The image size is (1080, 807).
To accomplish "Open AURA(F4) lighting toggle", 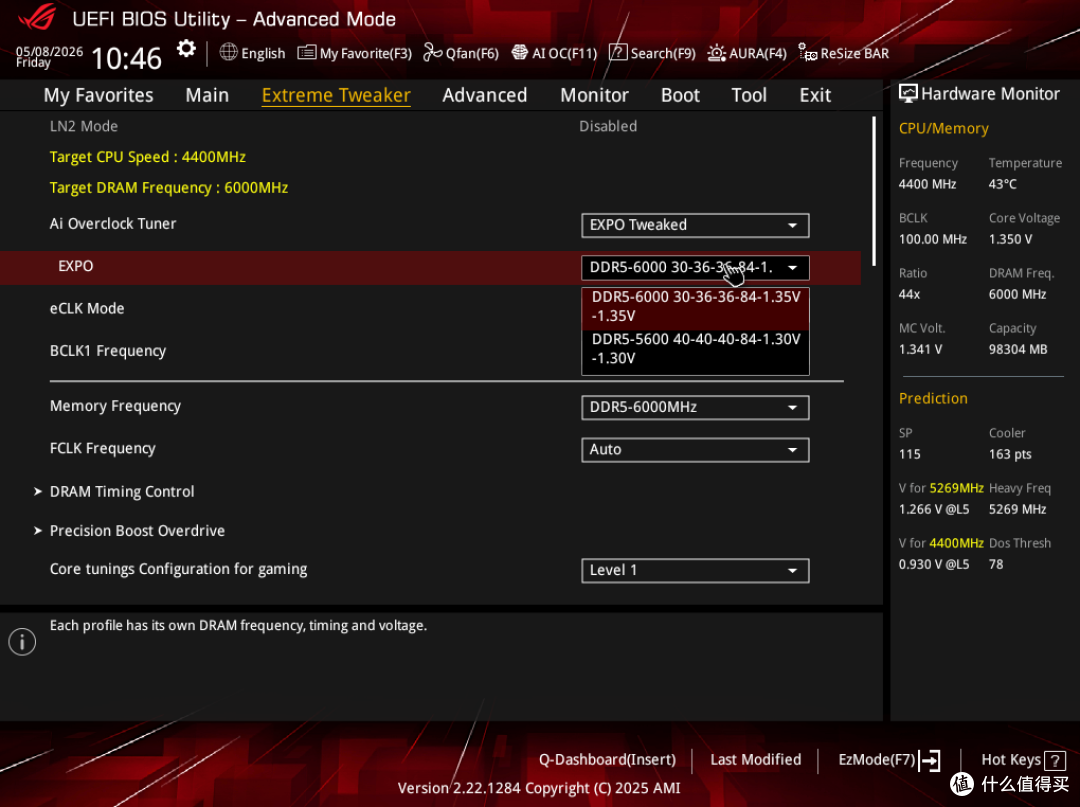I will [758, 53].
